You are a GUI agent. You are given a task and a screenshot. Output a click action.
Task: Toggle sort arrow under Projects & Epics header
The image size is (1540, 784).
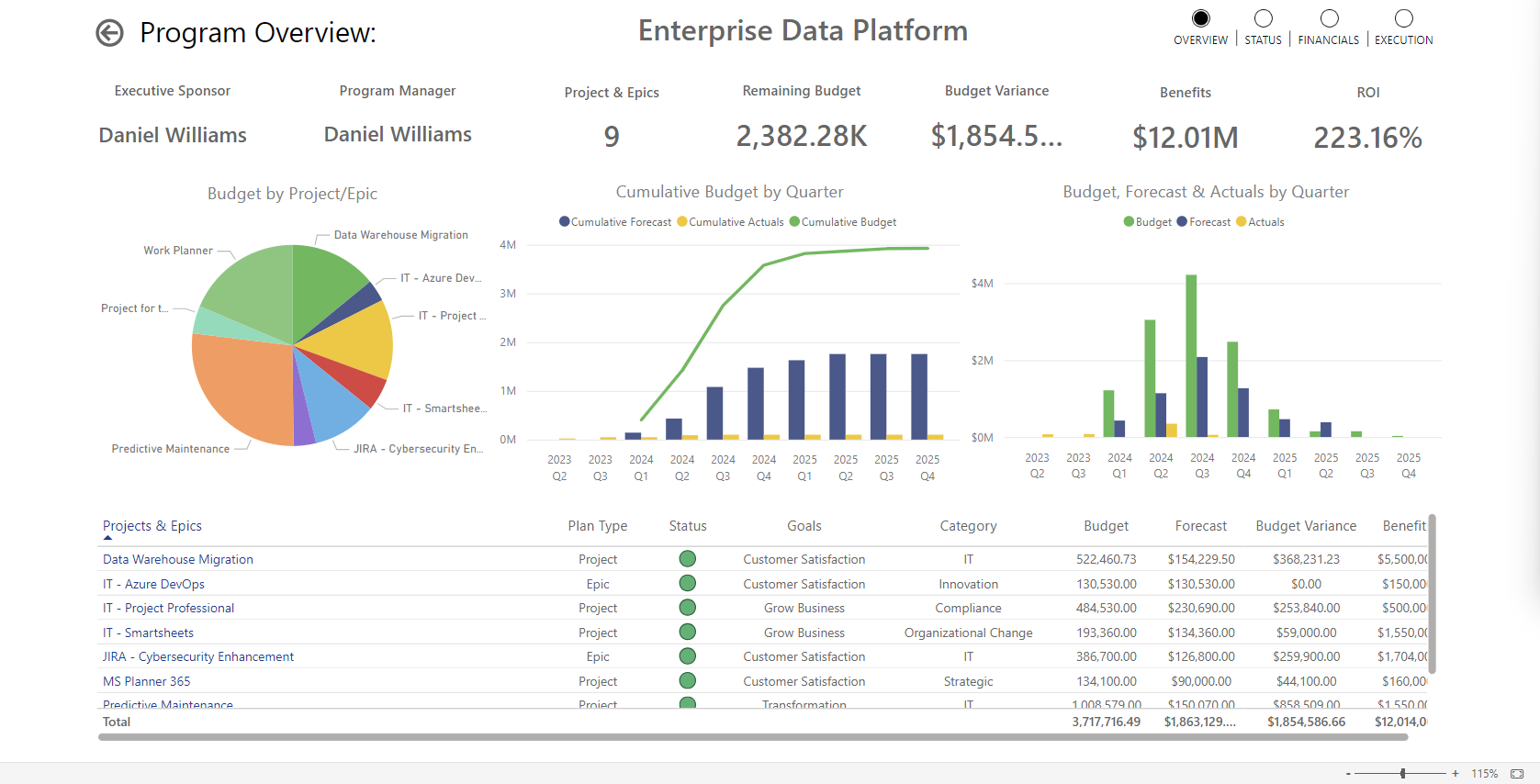[x=107, y=538]
